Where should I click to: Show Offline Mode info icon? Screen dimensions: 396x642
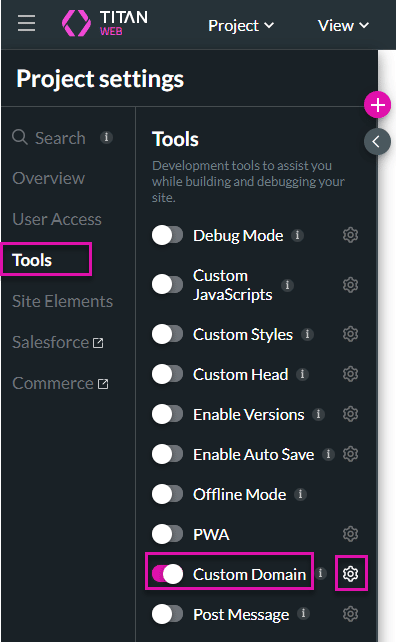(300, 494)
